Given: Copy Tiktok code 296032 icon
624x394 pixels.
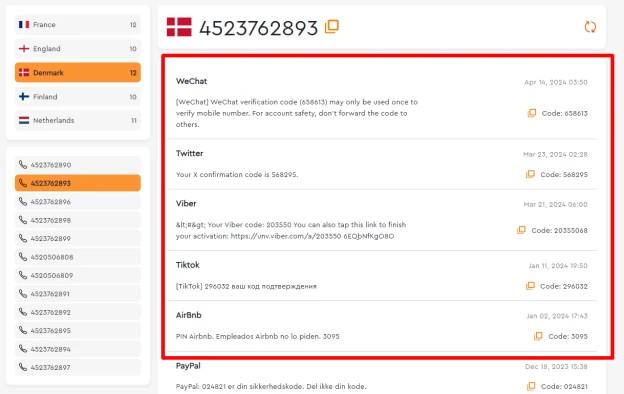Looking at the screenshot, I should (x=530, y=286).
